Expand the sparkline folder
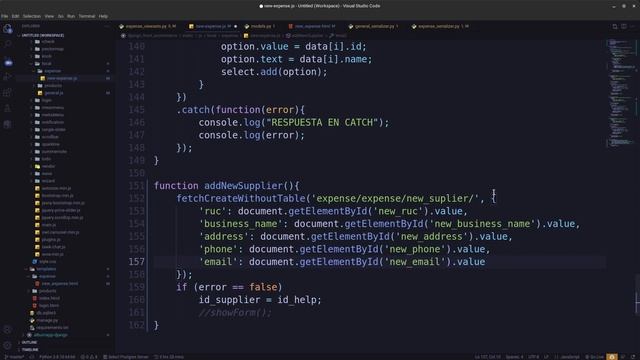640x360 pixels. (x=51, y=144)
